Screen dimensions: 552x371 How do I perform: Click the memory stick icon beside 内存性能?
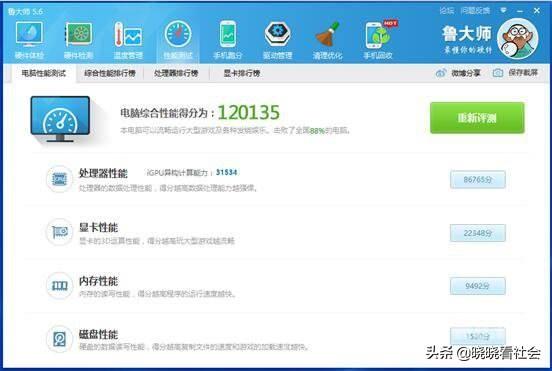59,285
